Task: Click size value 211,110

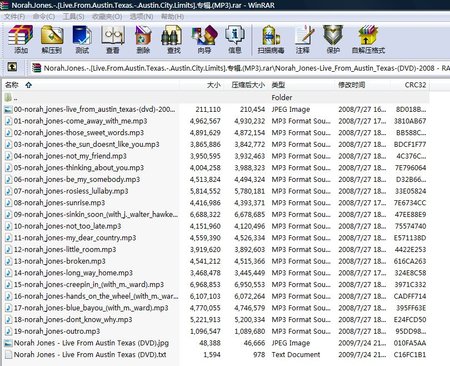Action: click(208, 109)
